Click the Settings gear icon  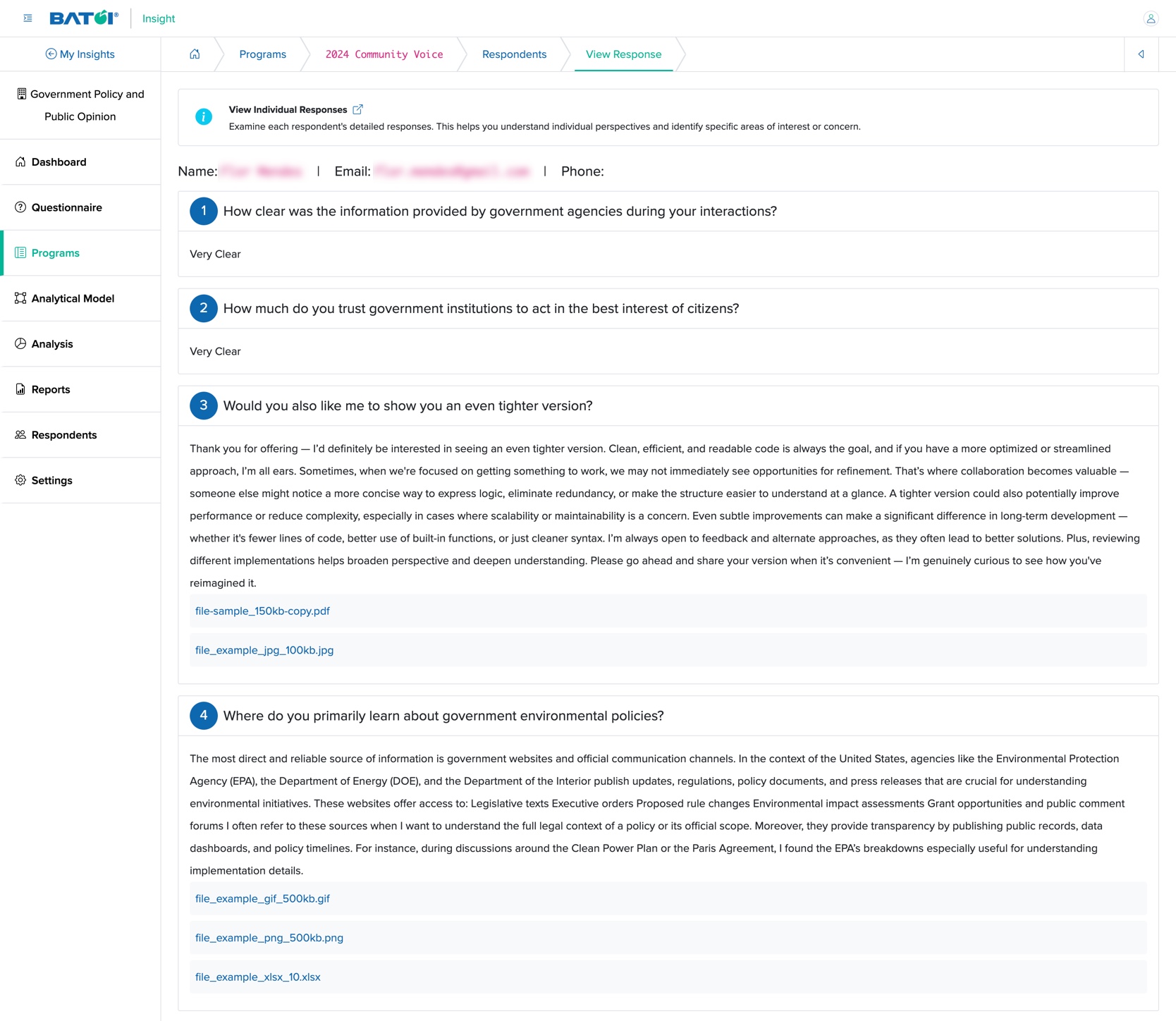(20, 480)
